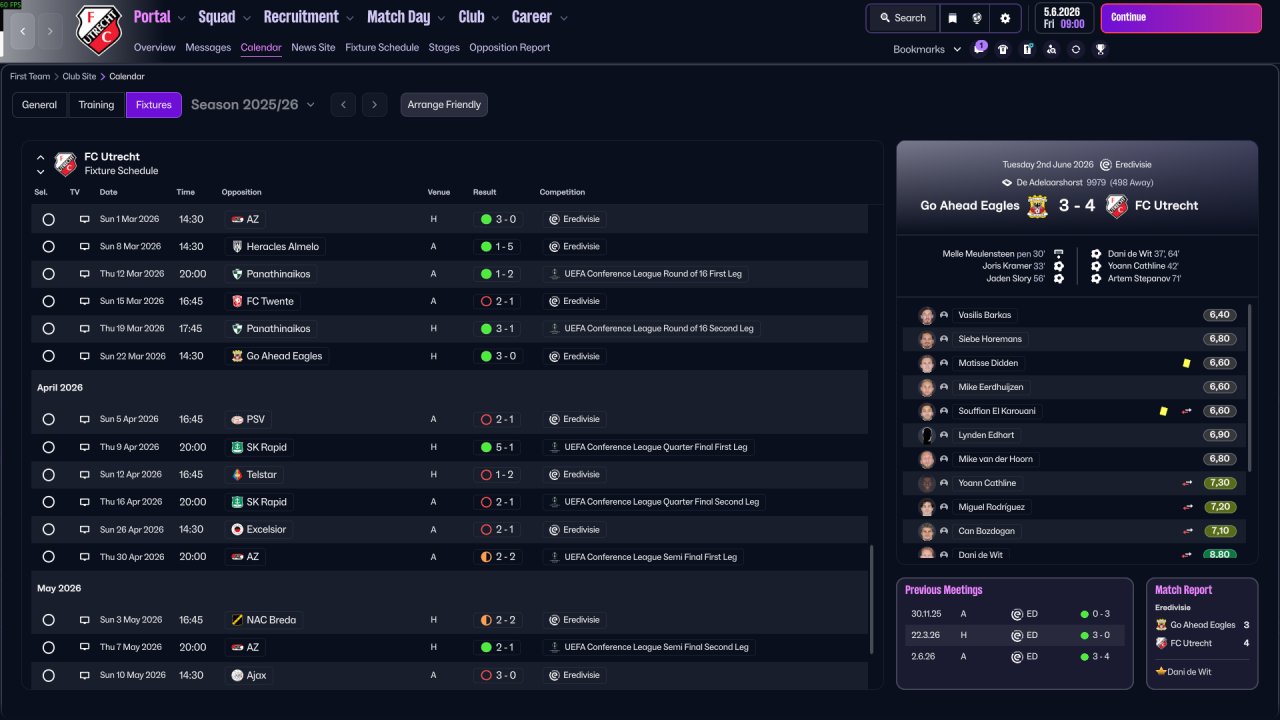Open the message bookmark showing badge 1

[979, 49]
